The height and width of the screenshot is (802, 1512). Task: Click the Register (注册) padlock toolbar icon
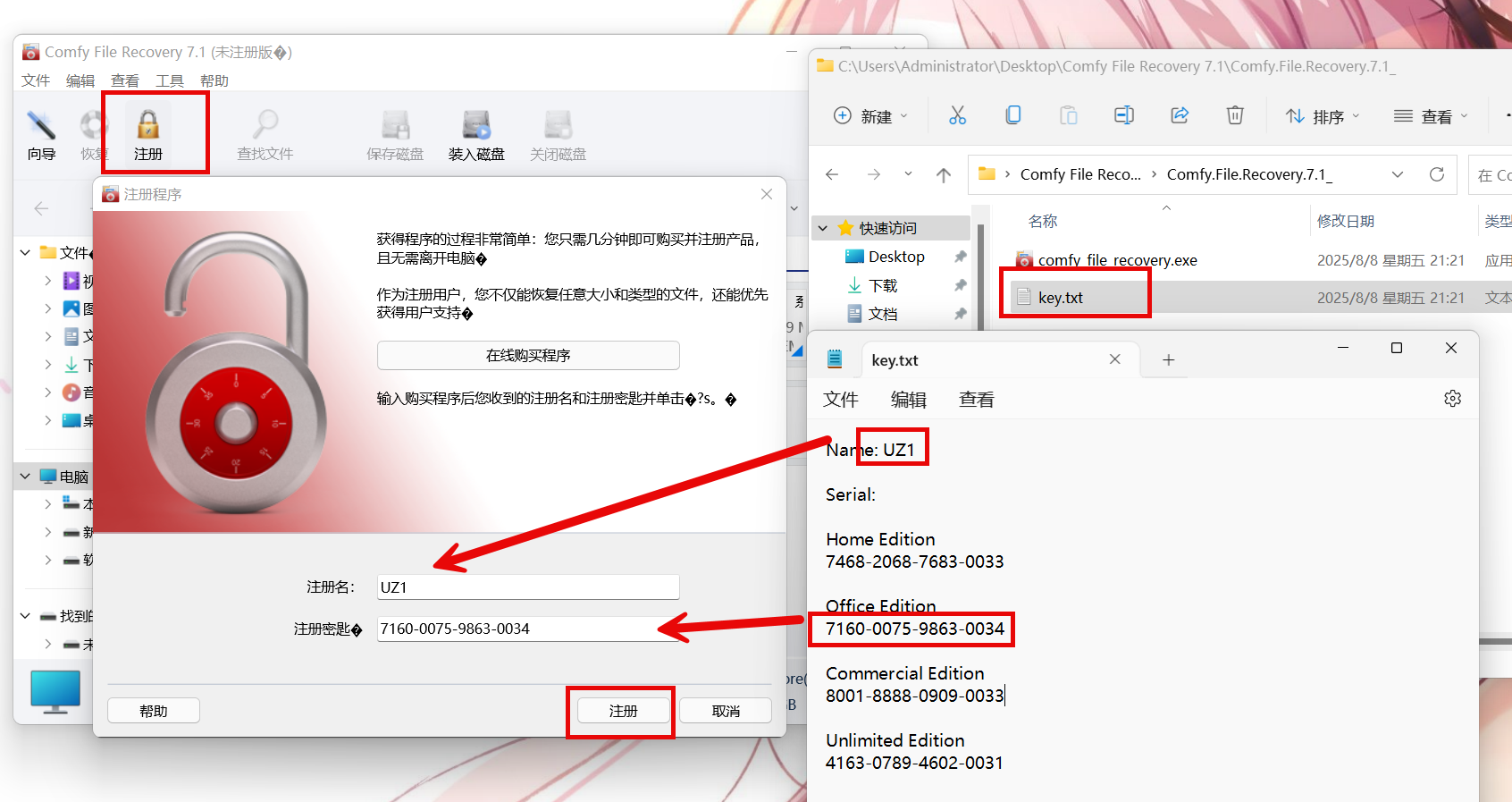point(148,134)
